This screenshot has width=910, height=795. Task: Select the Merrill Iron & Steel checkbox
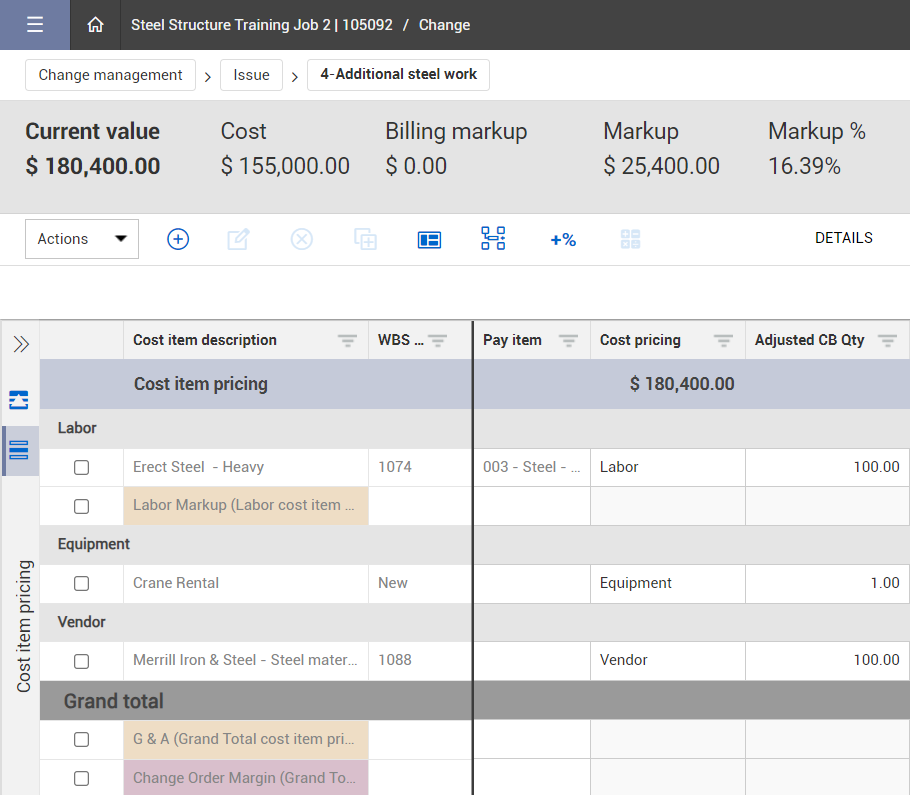pos(82,661)
